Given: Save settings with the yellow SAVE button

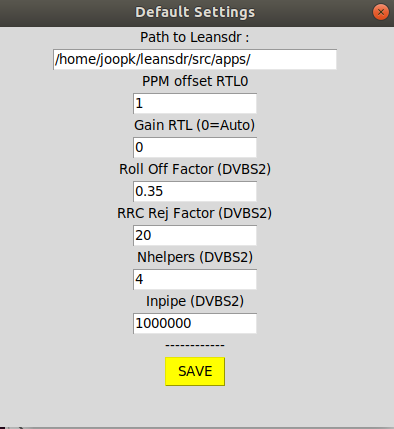Looking at the screenshot, I should pos(195,371).
